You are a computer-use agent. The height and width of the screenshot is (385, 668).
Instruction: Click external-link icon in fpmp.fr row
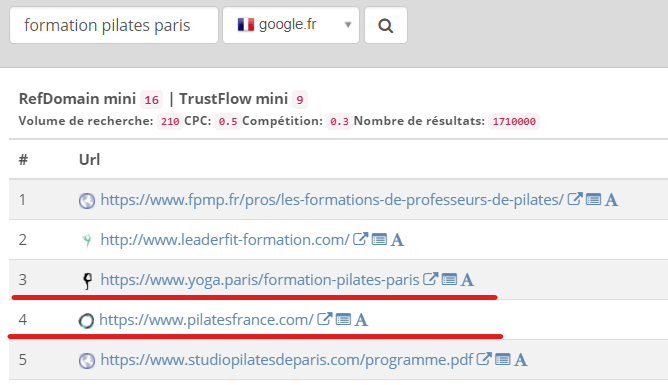[575, 199]
